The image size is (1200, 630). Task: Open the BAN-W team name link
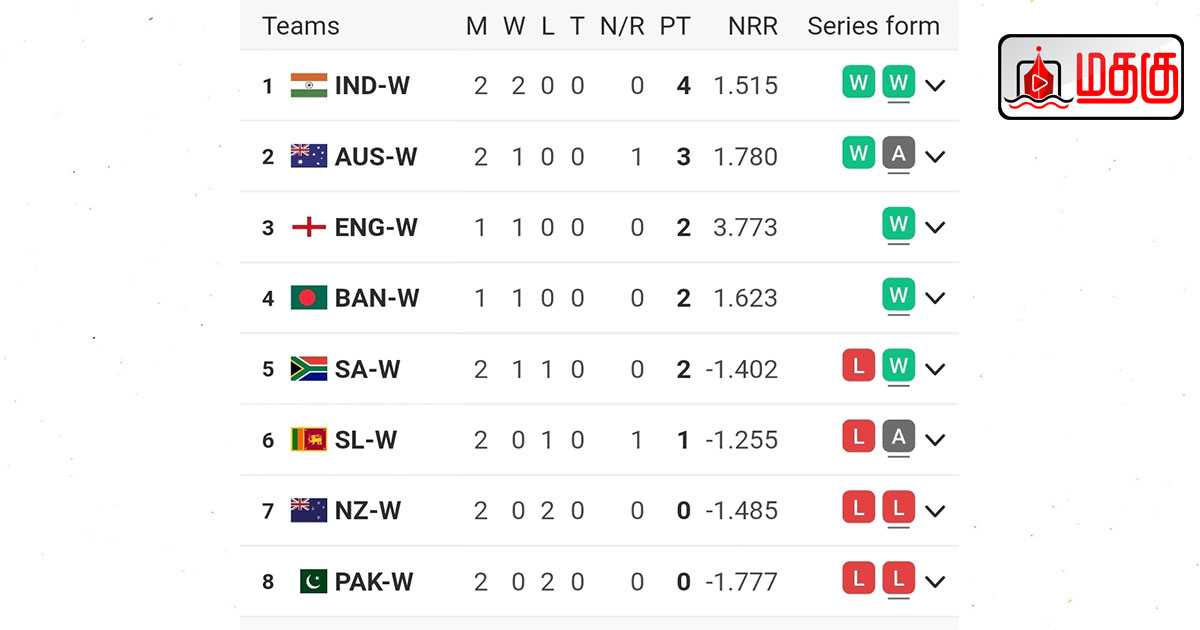coord(377,298)
